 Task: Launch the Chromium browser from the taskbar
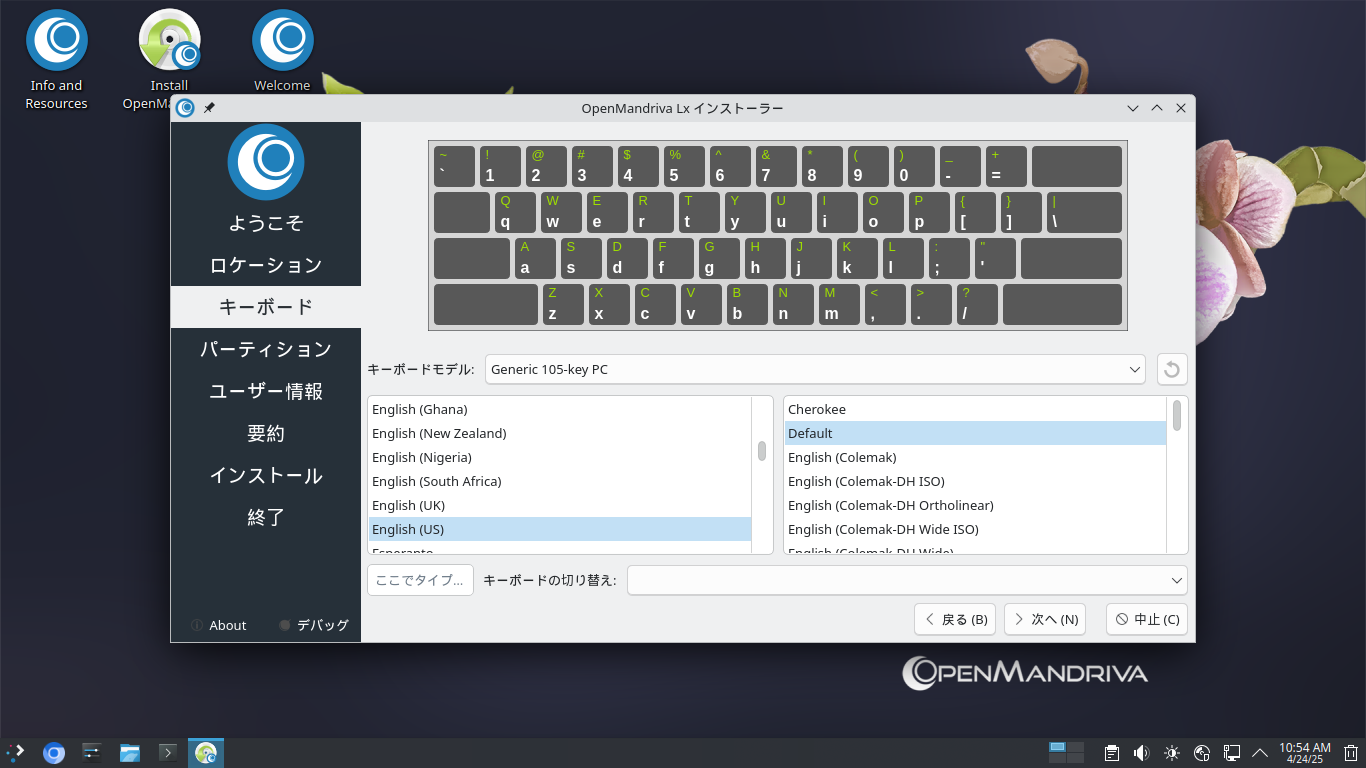point(54,753)
